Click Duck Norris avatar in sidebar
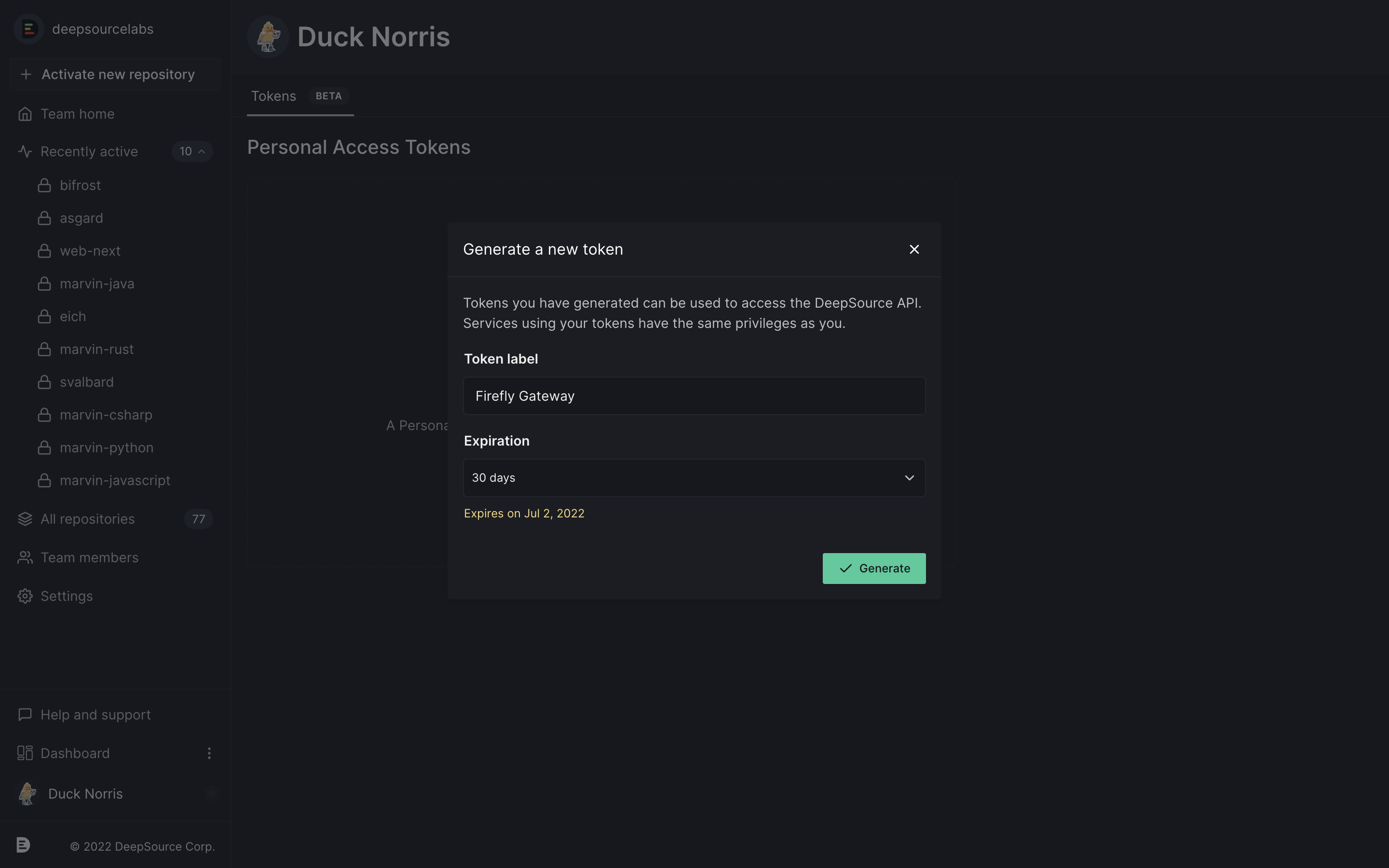 (x=27, y=793)
